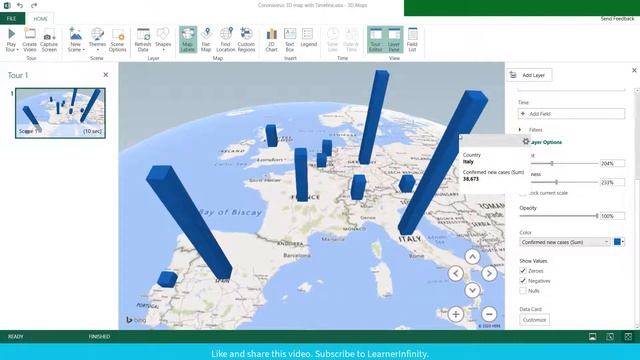The width and height of the screenshot is (640, 360).
Task: Open Custom Regions
Action: click(x=246, y=40)
